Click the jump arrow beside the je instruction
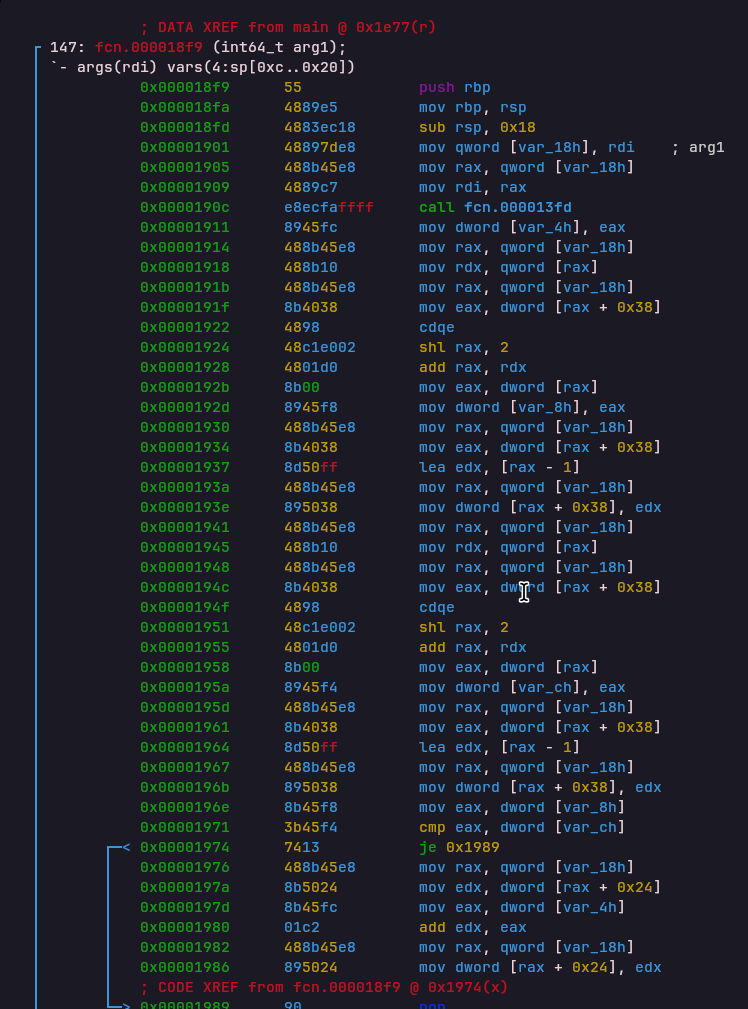Viewport: 748px width, 1009px height. (x=119, y=847)
